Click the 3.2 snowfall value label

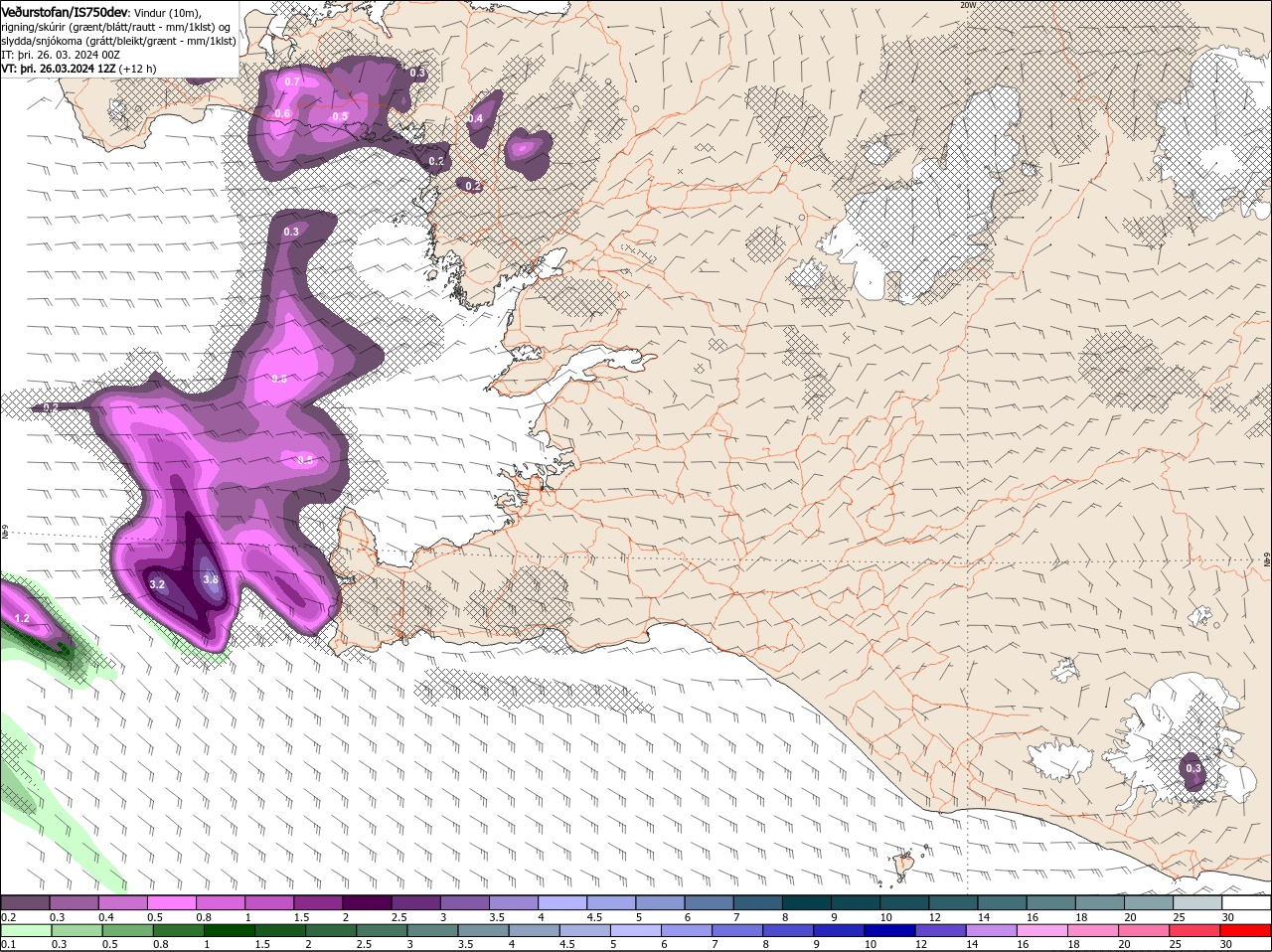click(157, 585)
